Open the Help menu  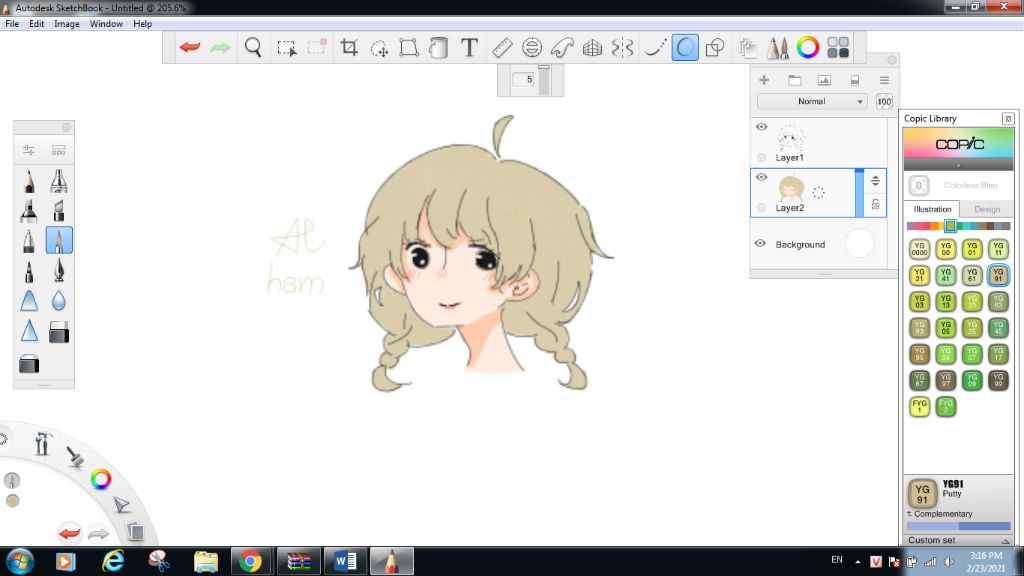(142, 24)
